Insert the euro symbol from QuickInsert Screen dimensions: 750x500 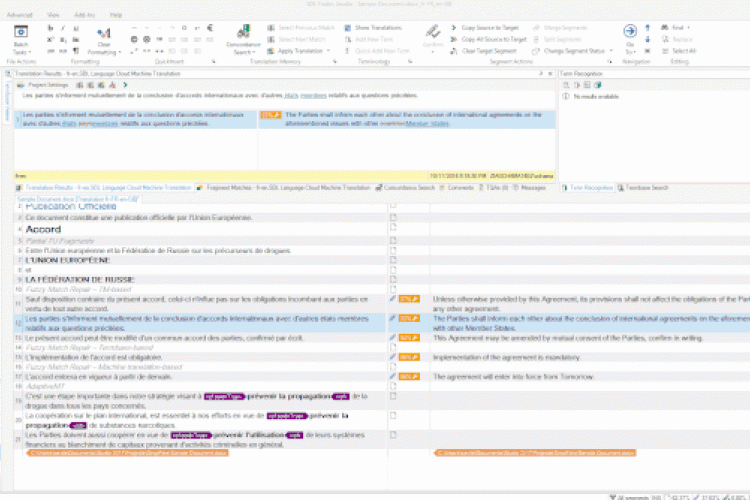click(210, 28)
